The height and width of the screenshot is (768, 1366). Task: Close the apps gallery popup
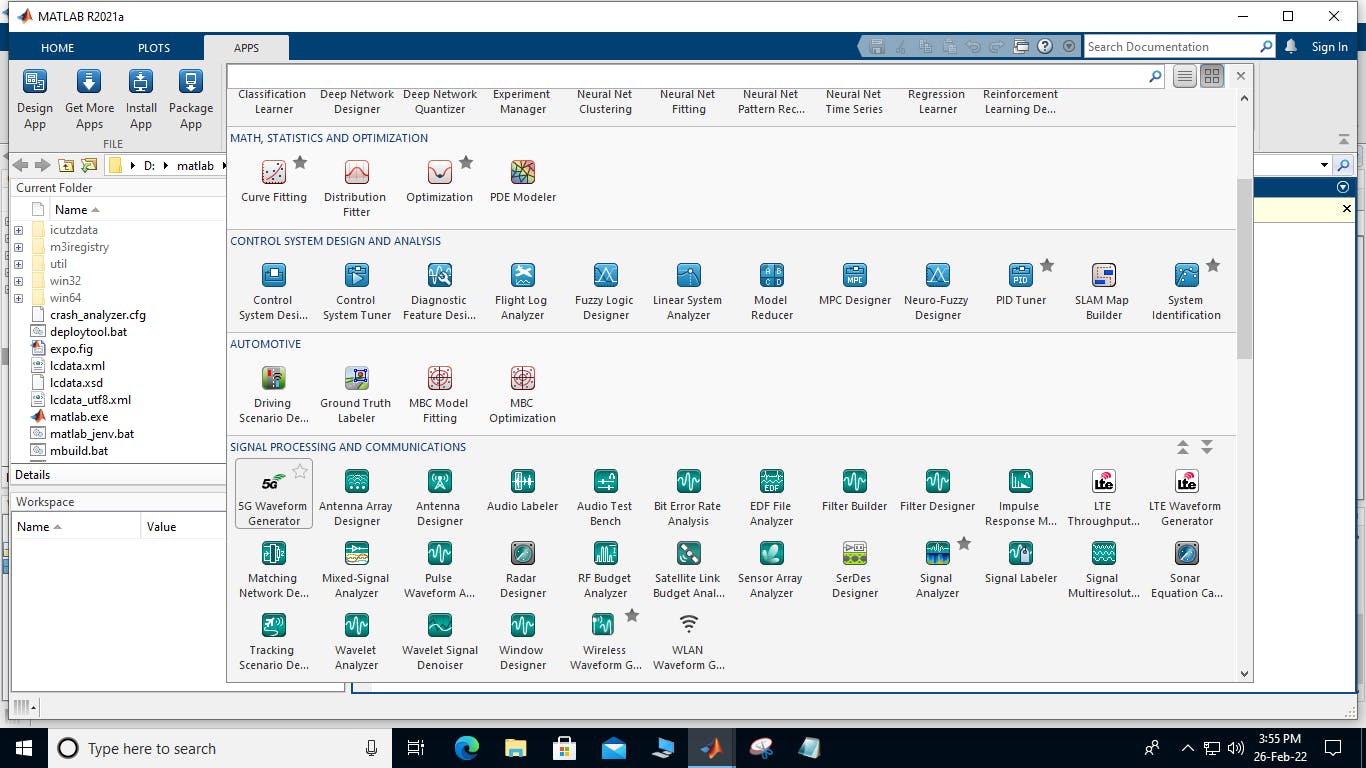coord(1241,76)
